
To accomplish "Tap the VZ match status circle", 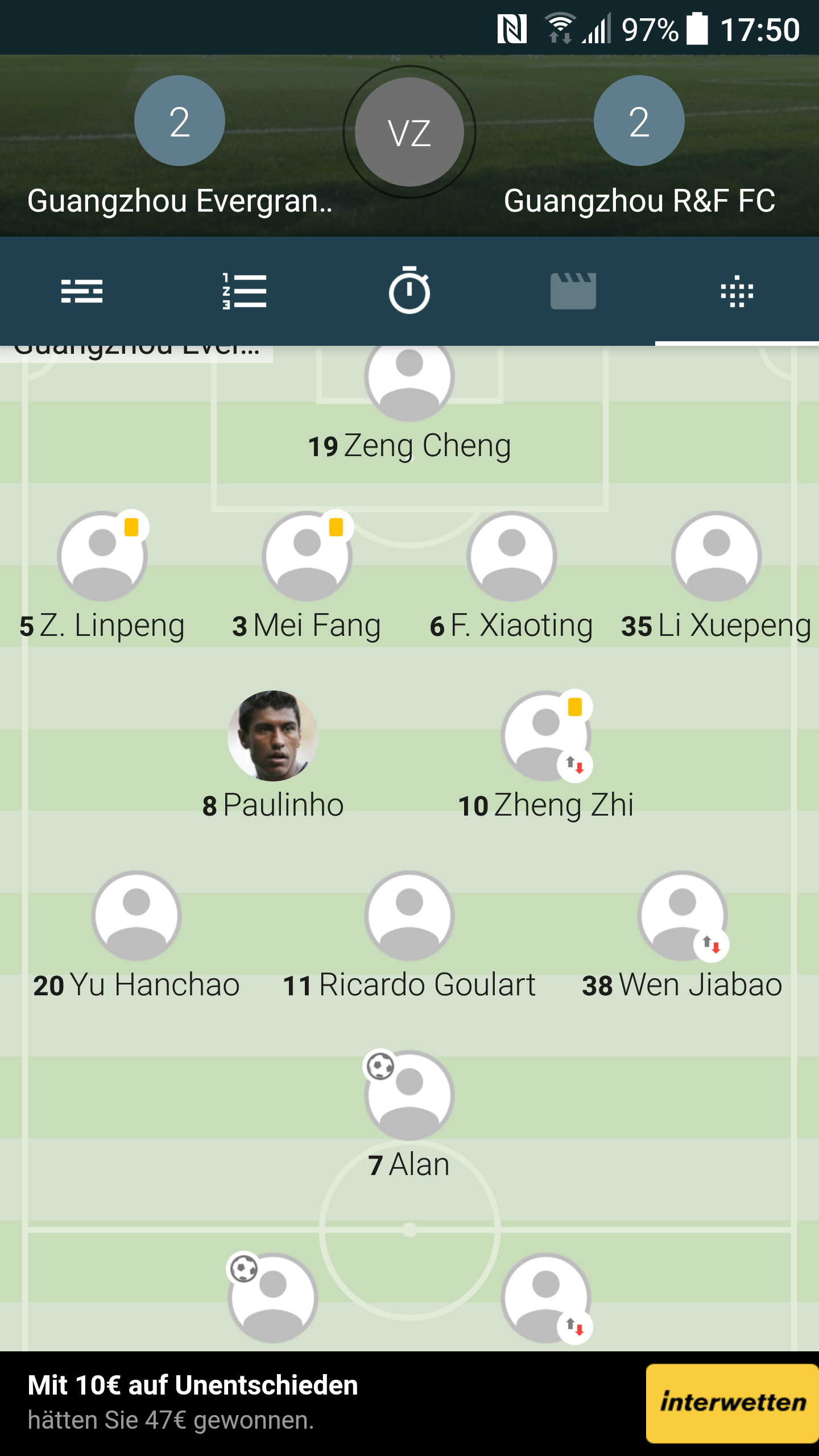I will tap(409, 132).
